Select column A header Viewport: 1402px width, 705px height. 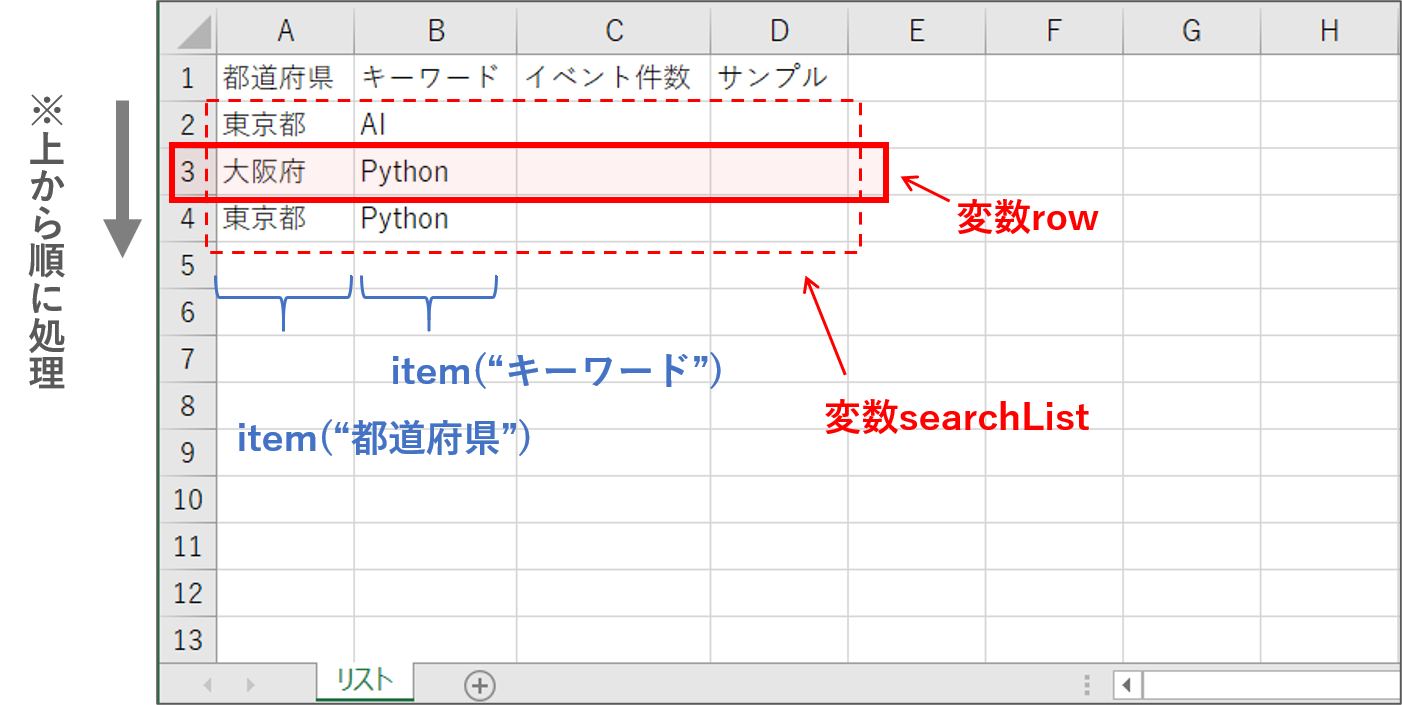(285, 32)
